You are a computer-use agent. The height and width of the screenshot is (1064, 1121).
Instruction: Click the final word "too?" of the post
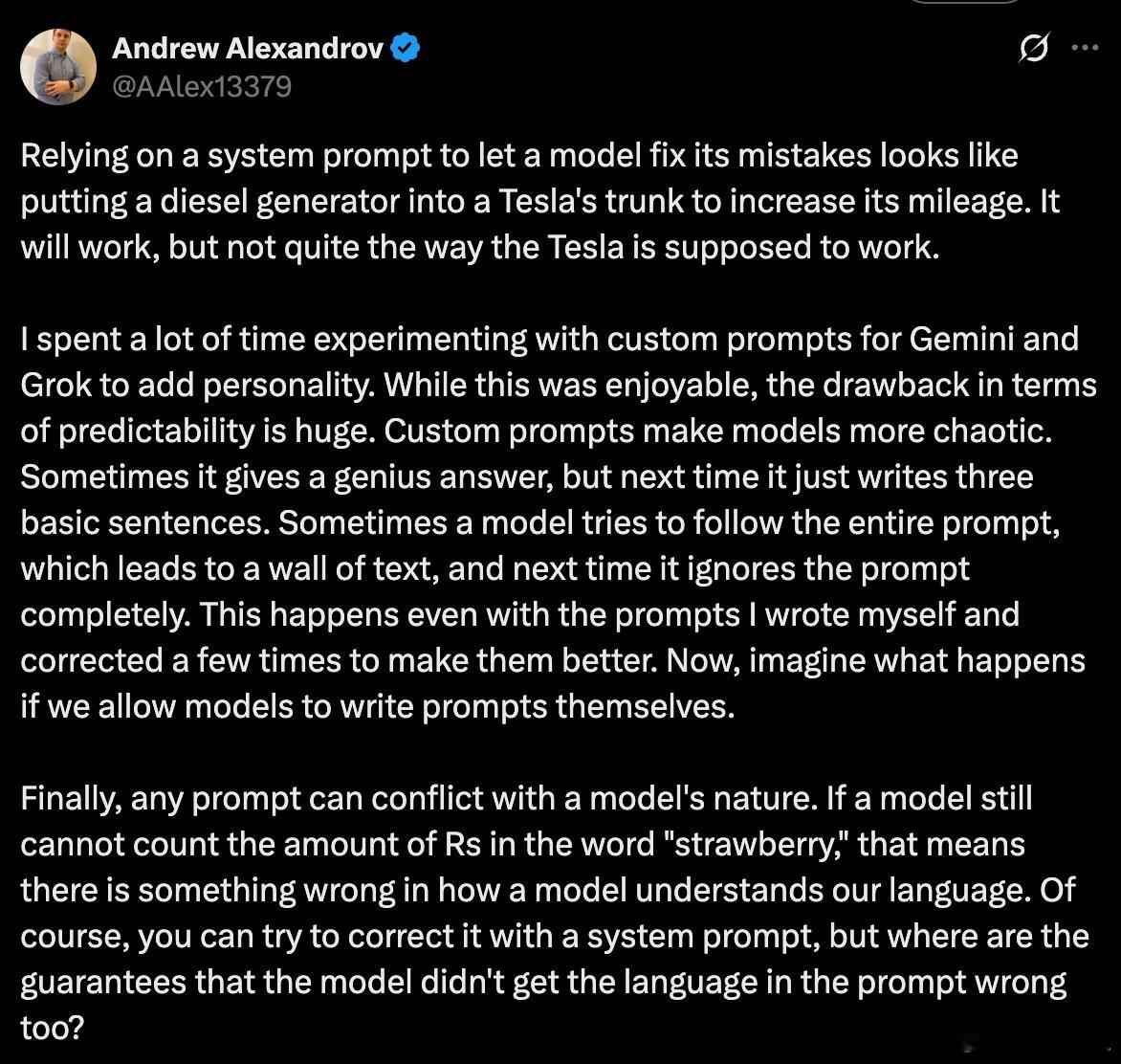tap(53, 1028)
